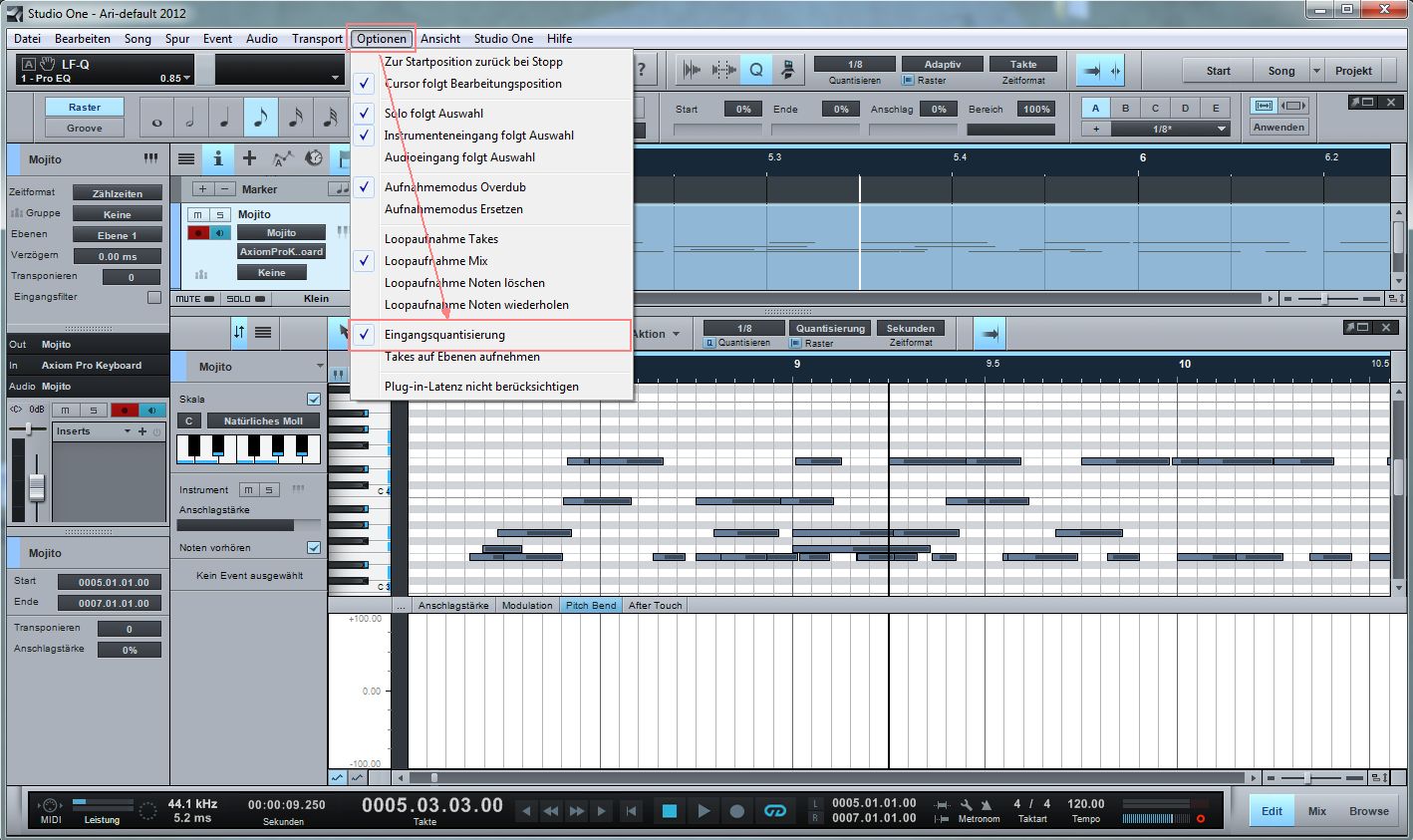Stop playback in transport bar
This screenshot has width=1413, height=840.
tap(670, 811)
